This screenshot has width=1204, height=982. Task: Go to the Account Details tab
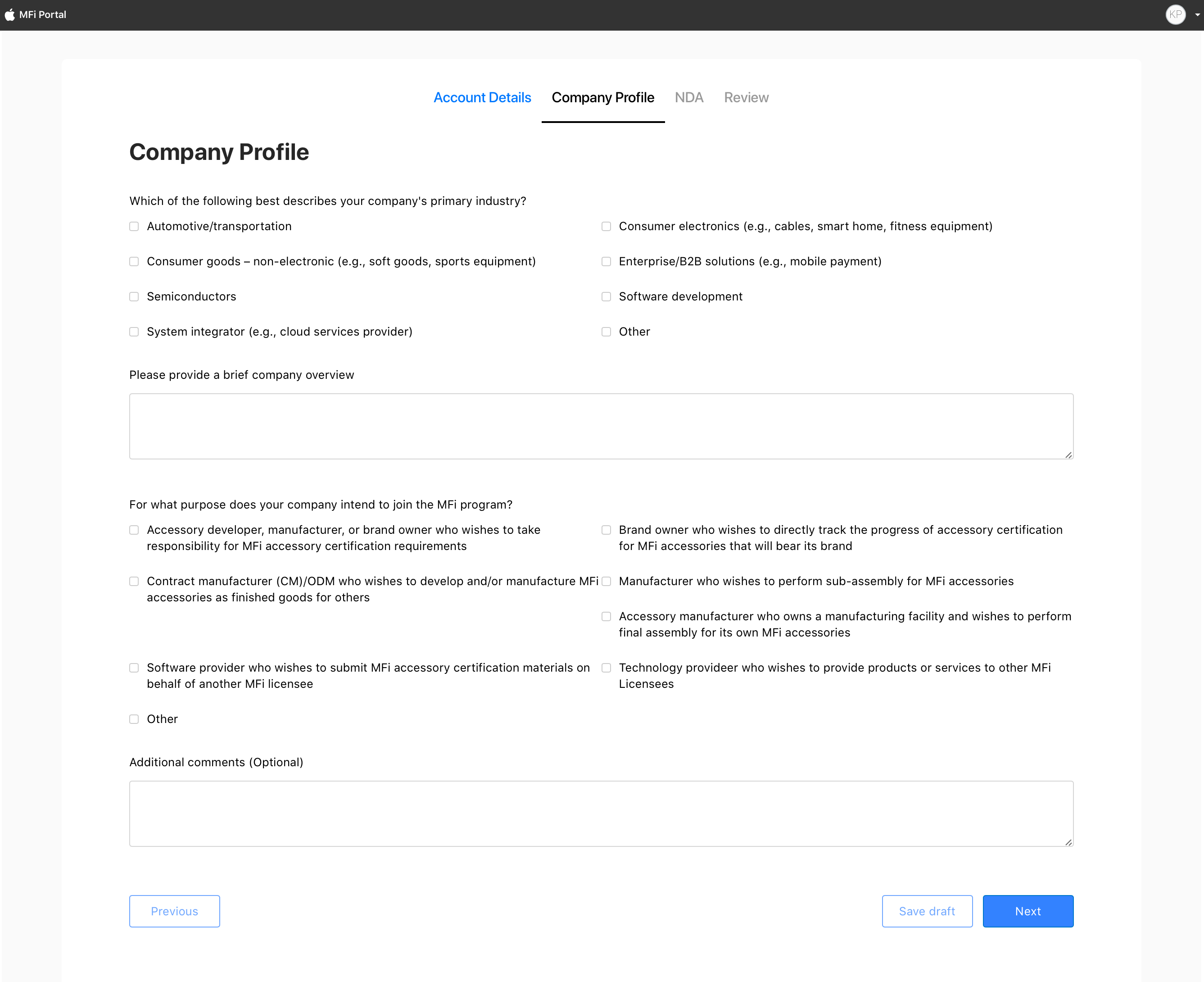[x=482, y=97]
